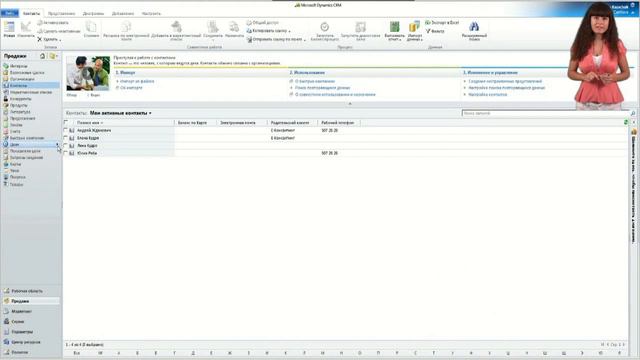
Task: Click the Activate (Активировать) ribbon button
Action: [x=53, y=23]
